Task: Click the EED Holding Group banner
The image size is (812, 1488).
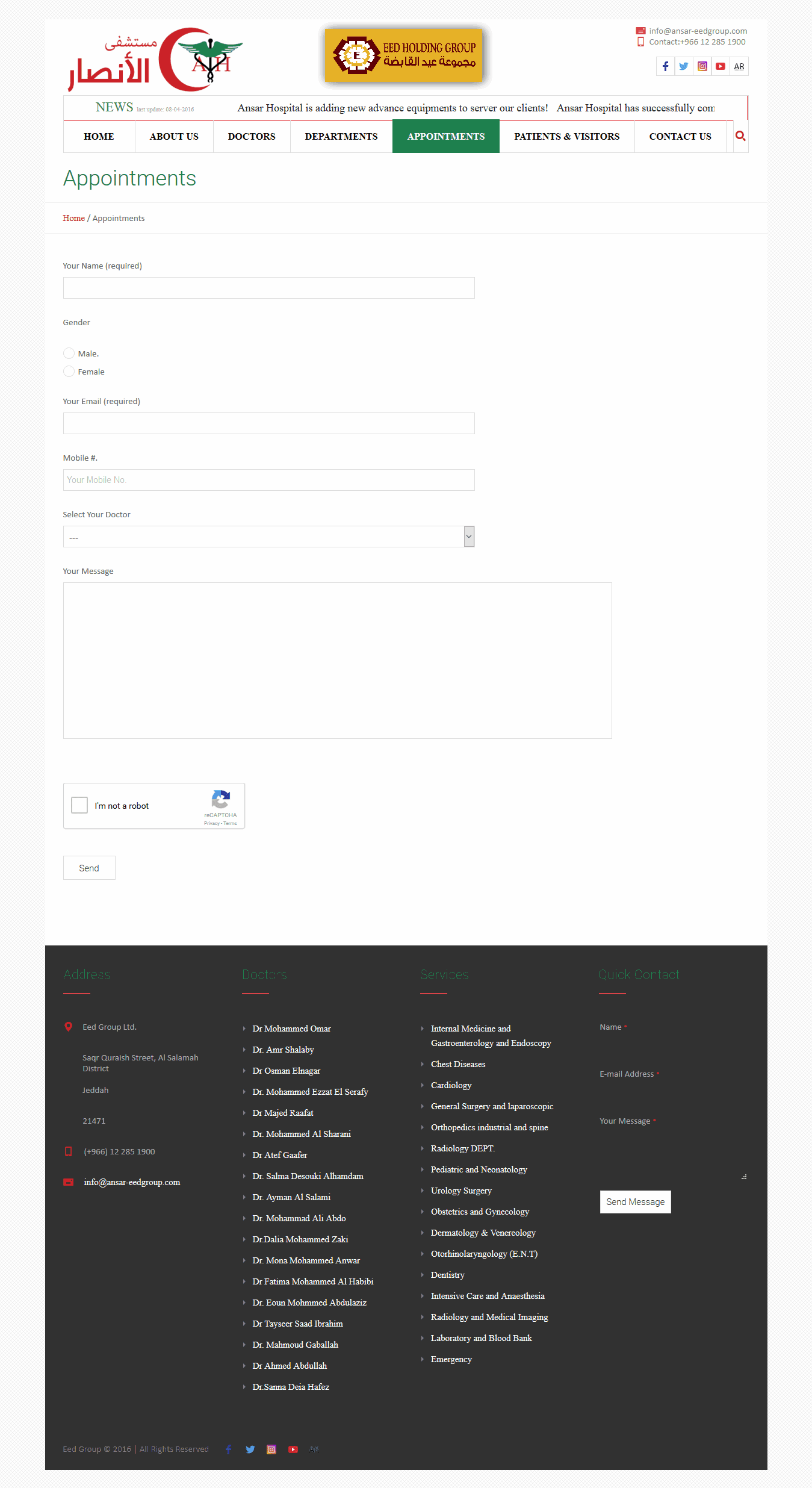Action: pos(404,55)
